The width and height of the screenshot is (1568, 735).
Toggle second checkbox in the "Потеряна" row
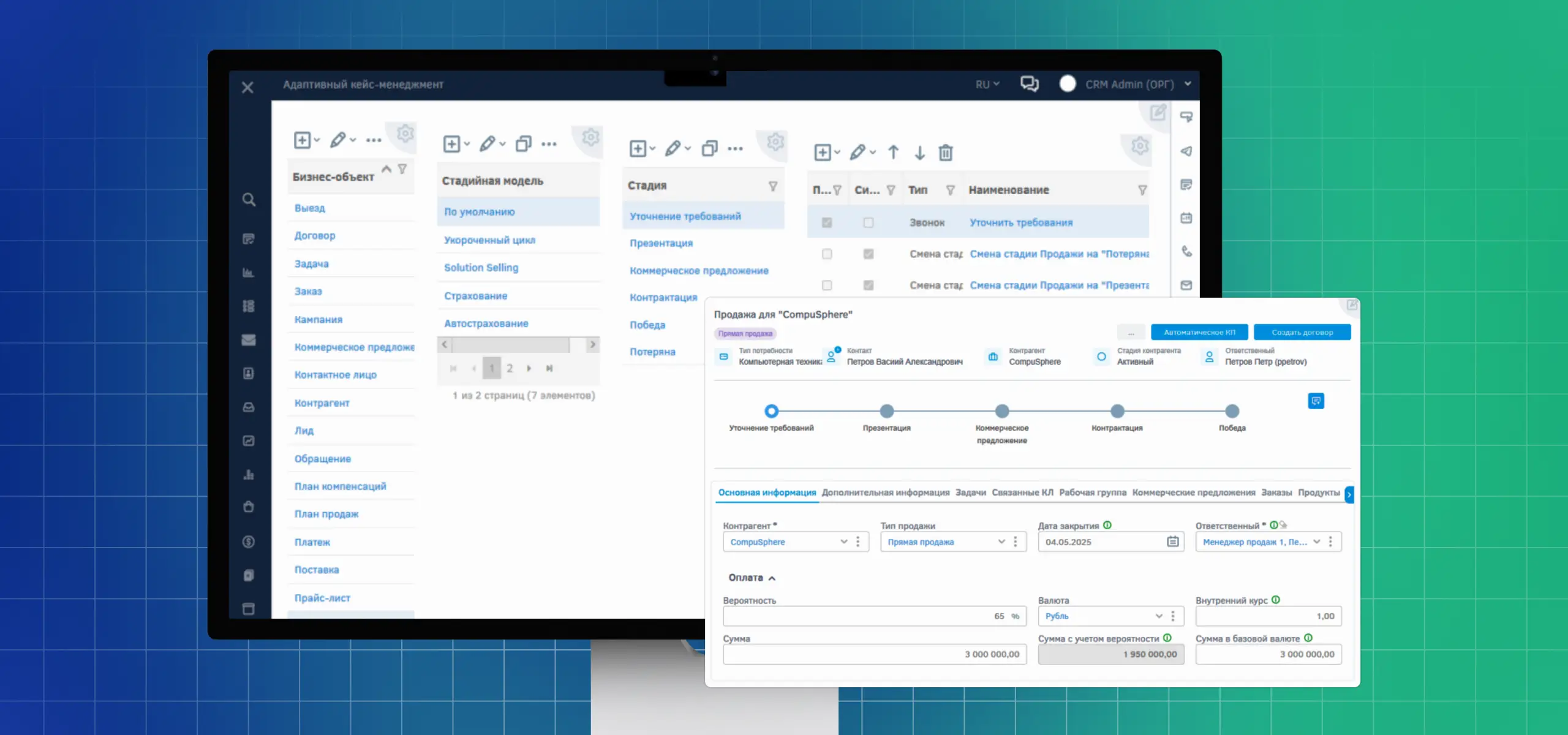coord(869,254)
